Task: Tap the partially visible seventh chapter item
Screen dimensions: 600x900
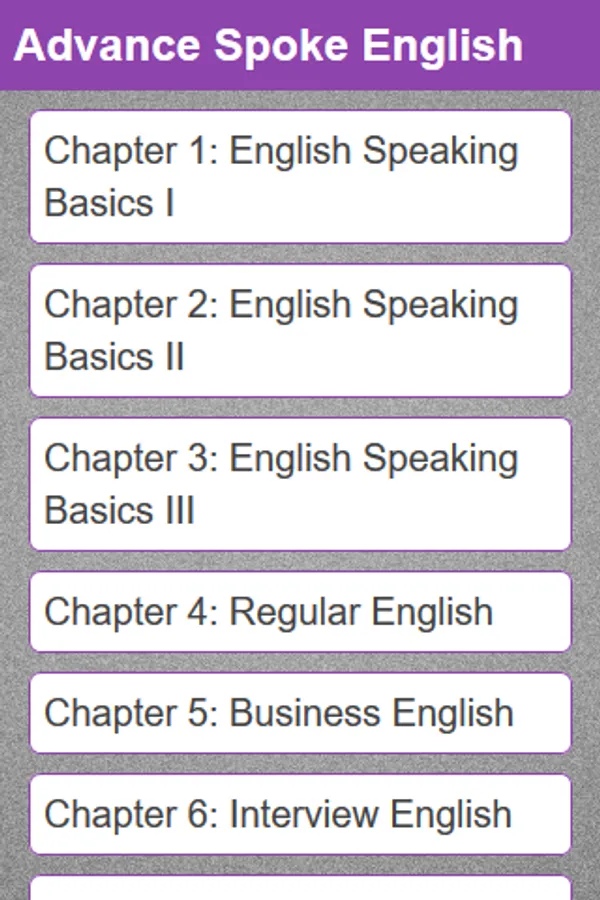Action: click(300, 889)
